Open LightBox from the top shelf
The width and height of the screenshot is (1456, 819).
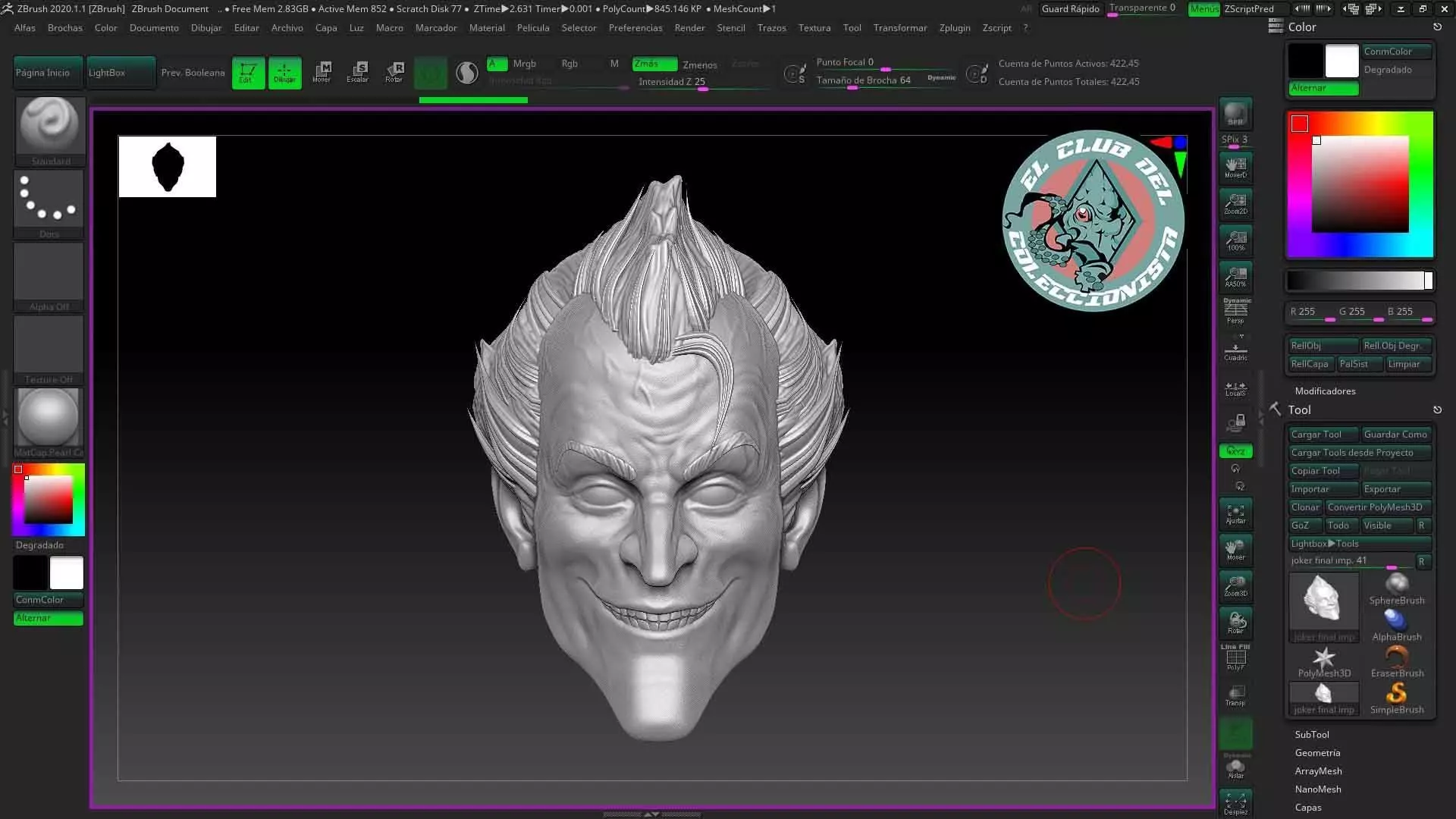[120, 73]
